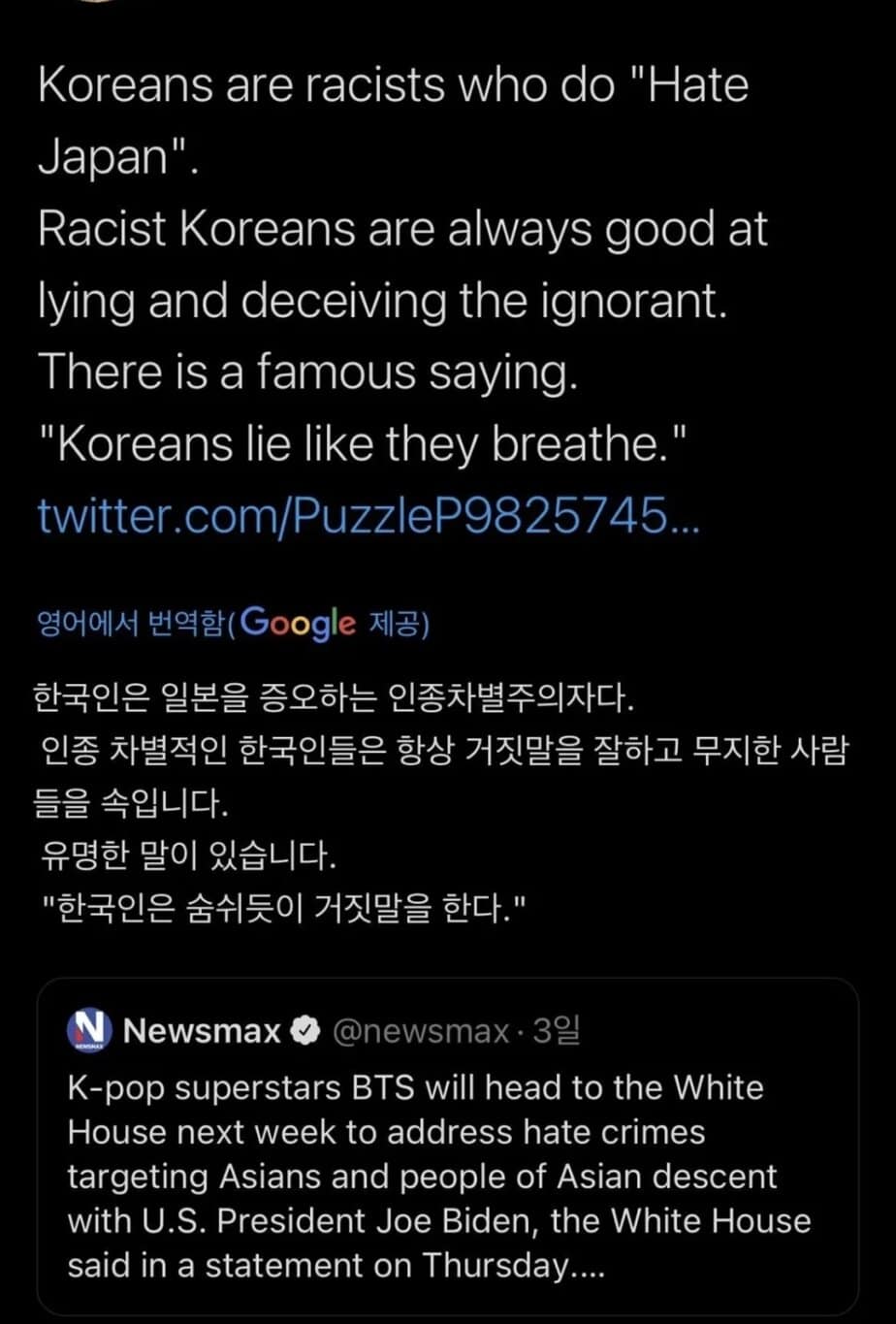Click the first Korean line of the translation
The height and width of the screenshot is (1324, 896).
click(x=334, y=696)
